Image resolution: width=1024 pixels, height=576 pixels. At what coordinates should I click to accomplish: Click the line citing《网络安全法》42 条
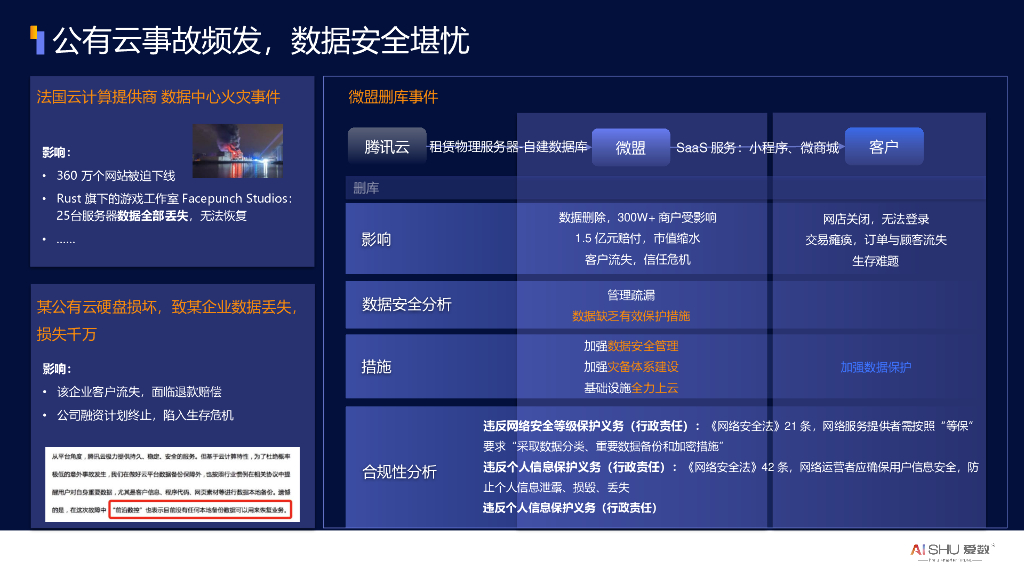click(x=731, y=468)
